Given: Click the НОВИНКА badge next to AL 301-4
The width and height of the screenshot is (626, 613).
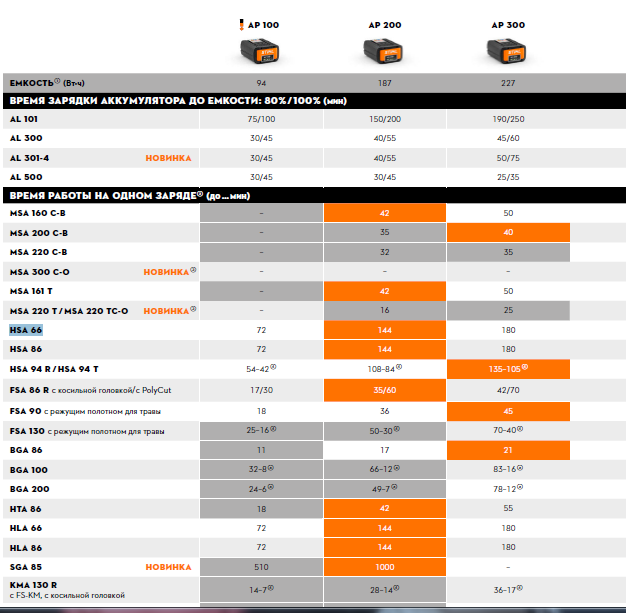Looking at the screenshot, I should (x=167, y=158).
